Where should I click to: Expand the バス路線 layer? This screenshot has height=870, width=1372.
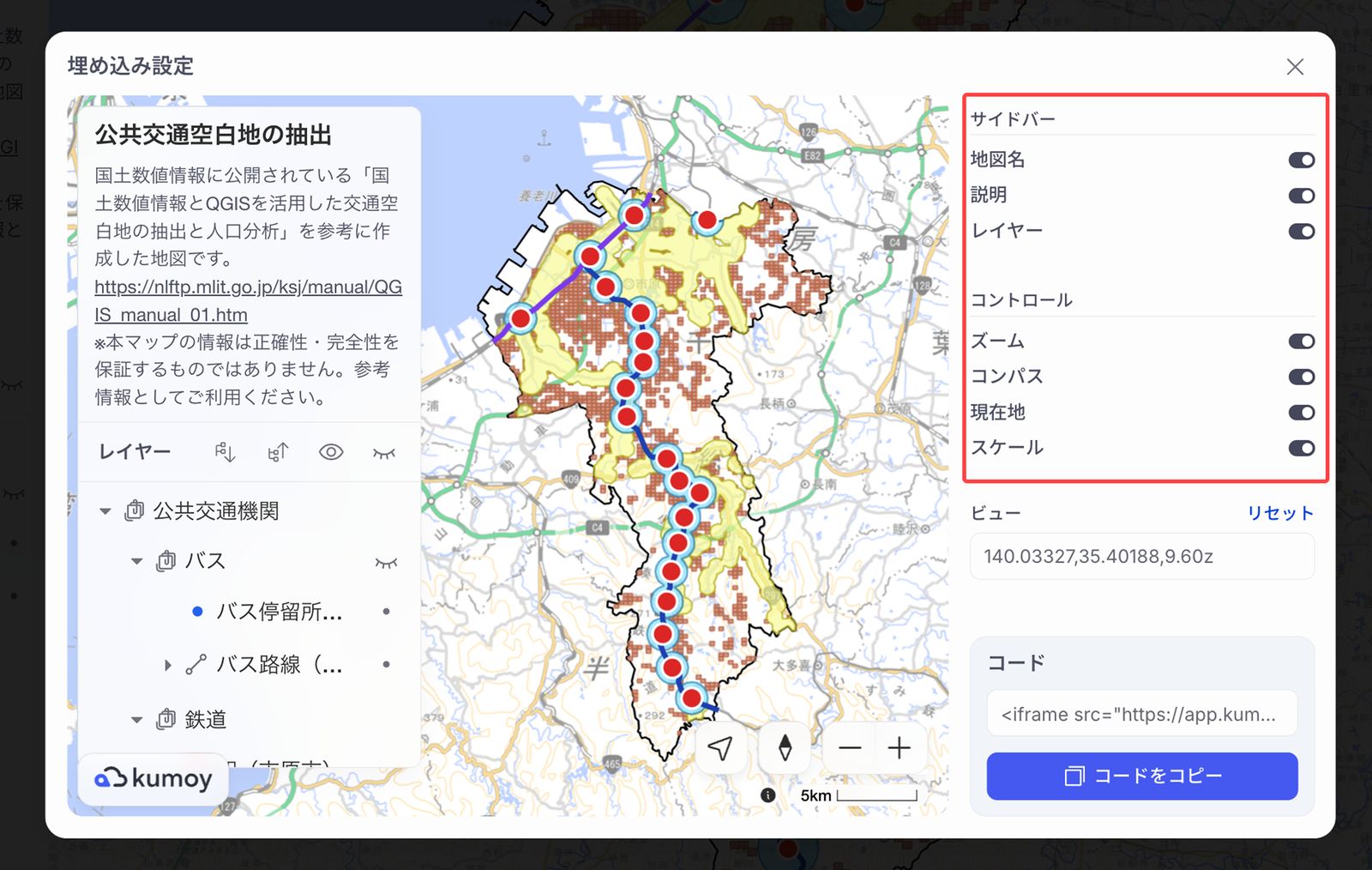tap(167, 664)
